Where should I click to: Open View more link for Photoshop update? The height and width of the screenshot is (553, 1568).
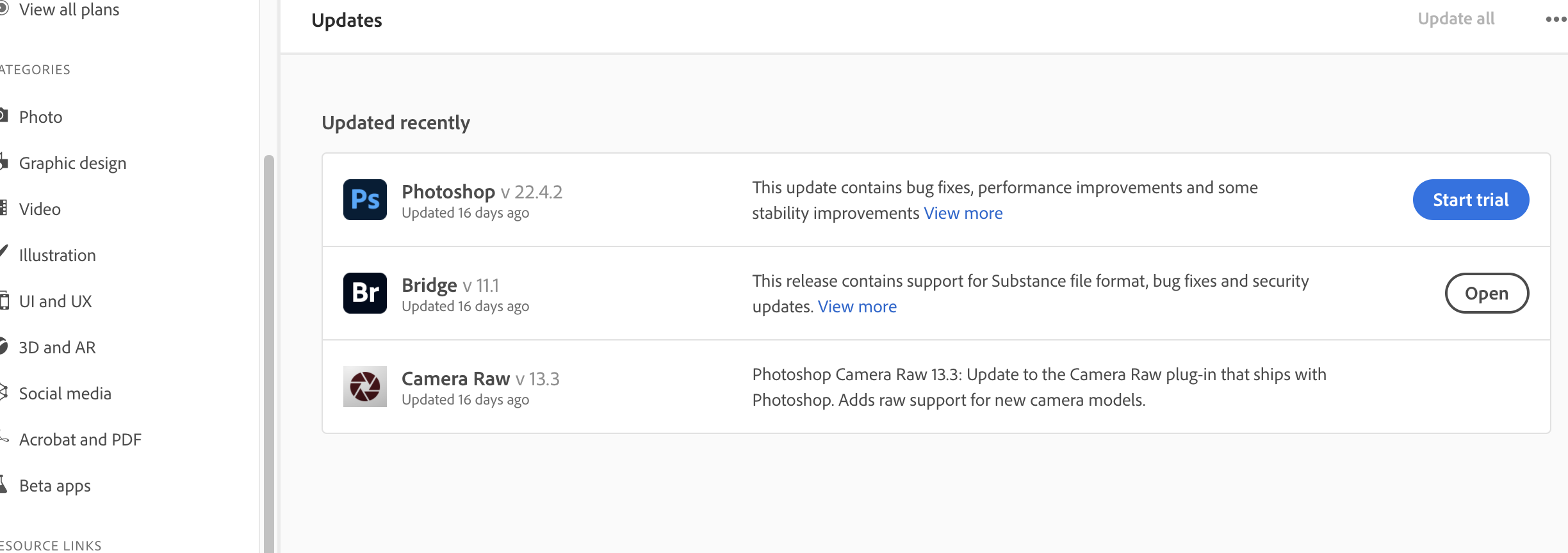[963, 213]
